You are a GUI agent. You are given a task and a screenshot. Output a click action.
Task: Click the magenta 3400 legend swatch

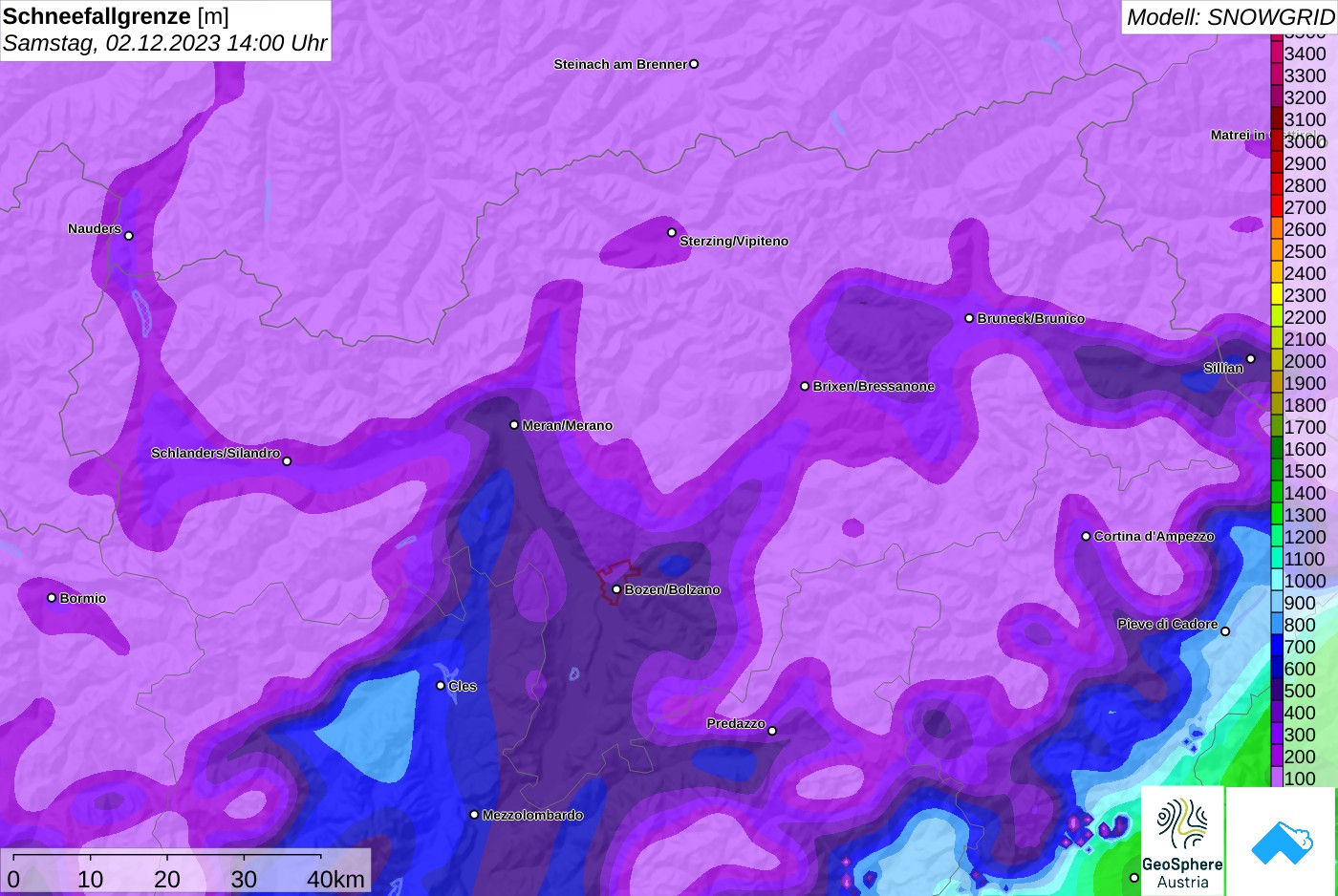1277,53
